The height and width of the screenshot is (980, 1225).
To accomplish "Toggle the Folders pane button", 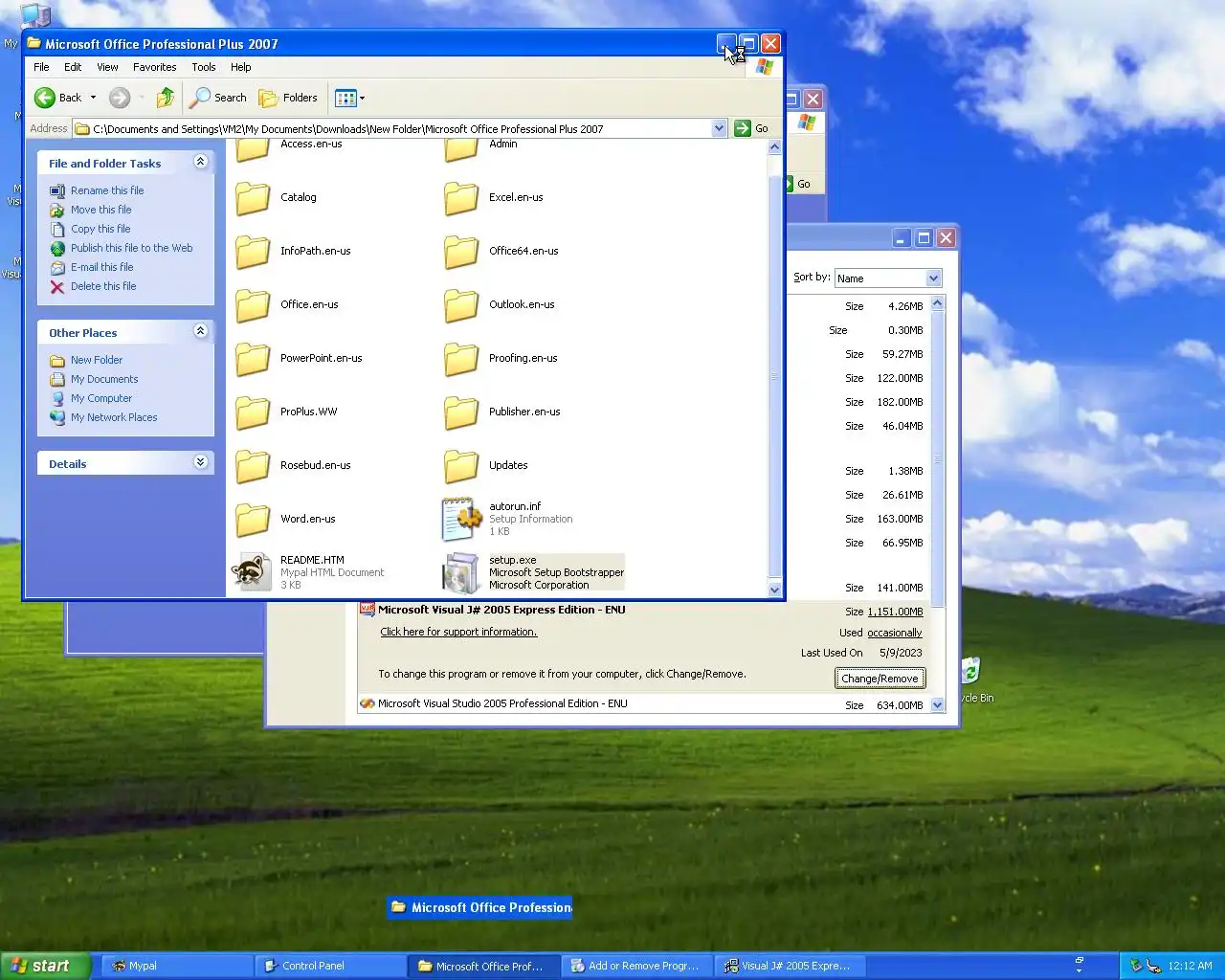I will [x=288, y=98].
